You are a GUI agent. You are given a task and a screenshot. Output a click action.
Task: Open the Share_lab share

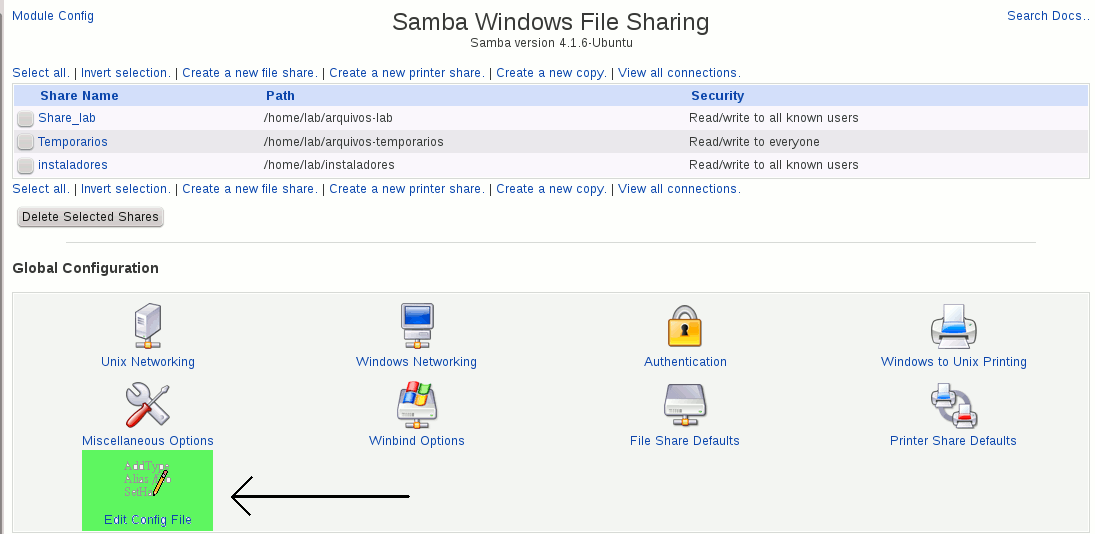[x=66, y=118]
